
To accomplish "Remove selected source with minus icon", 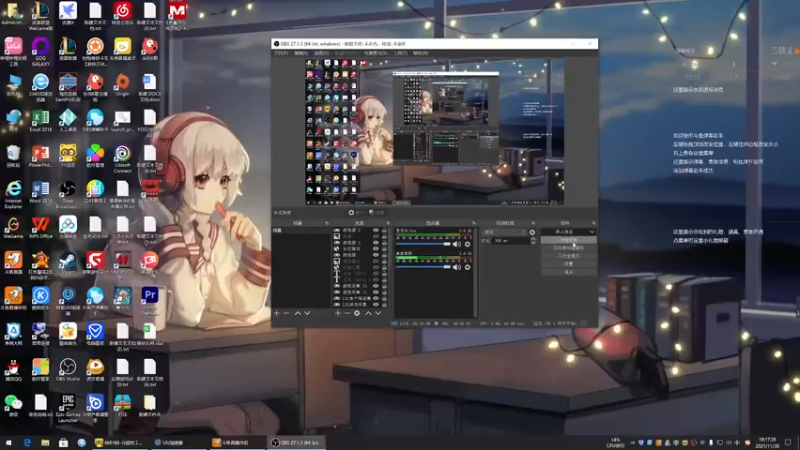I will (347, 313).
